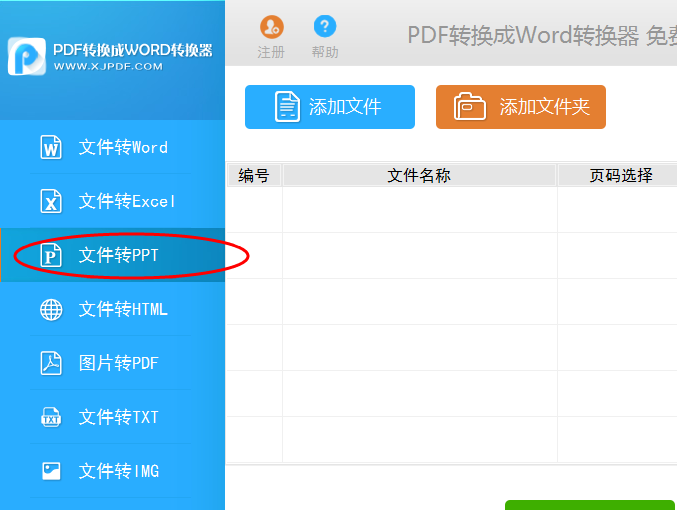
Task: Click the PPT icon inside the red oval
Action: coord(51,256)
